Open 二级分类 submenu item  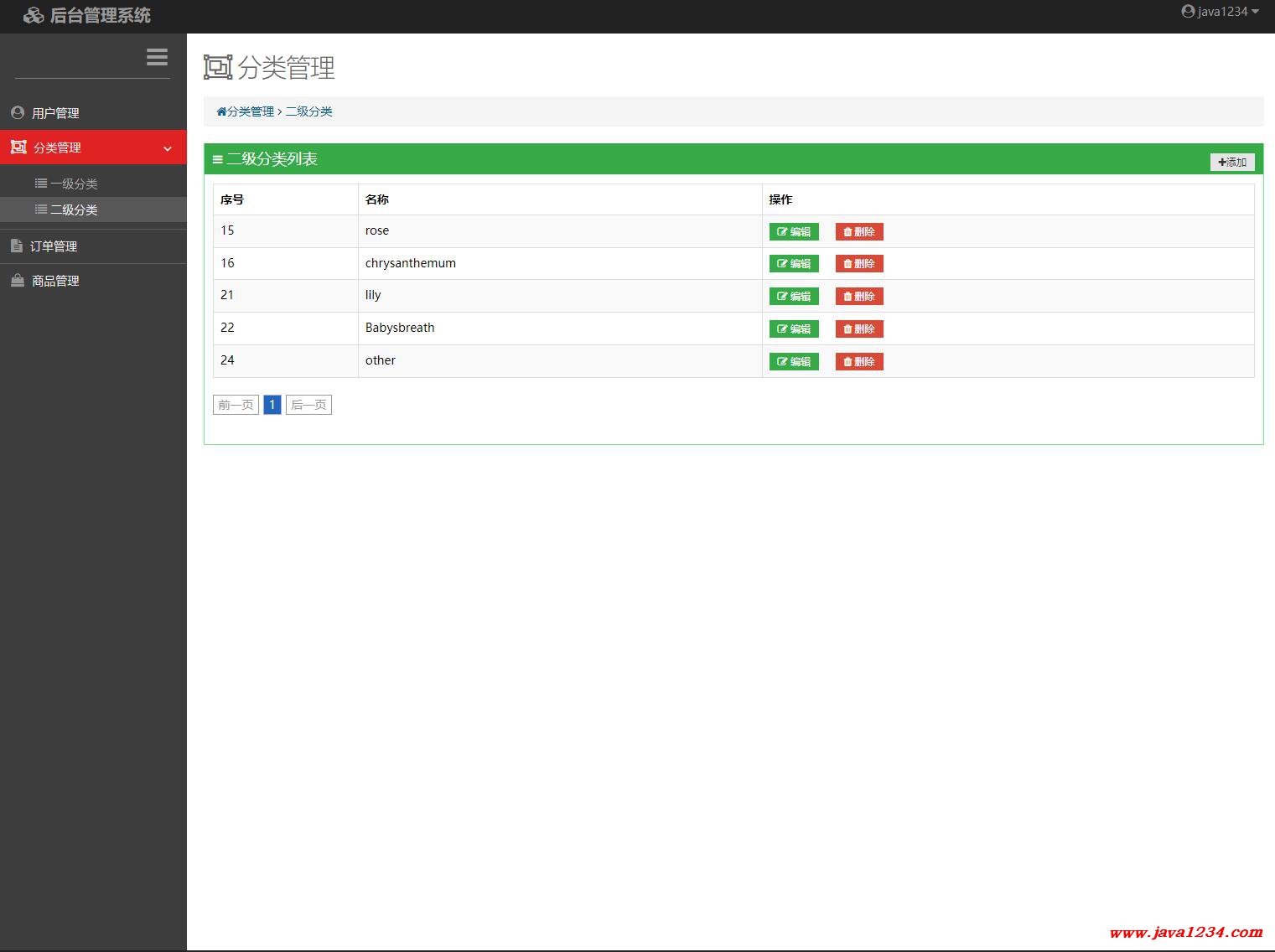[93, 210]
